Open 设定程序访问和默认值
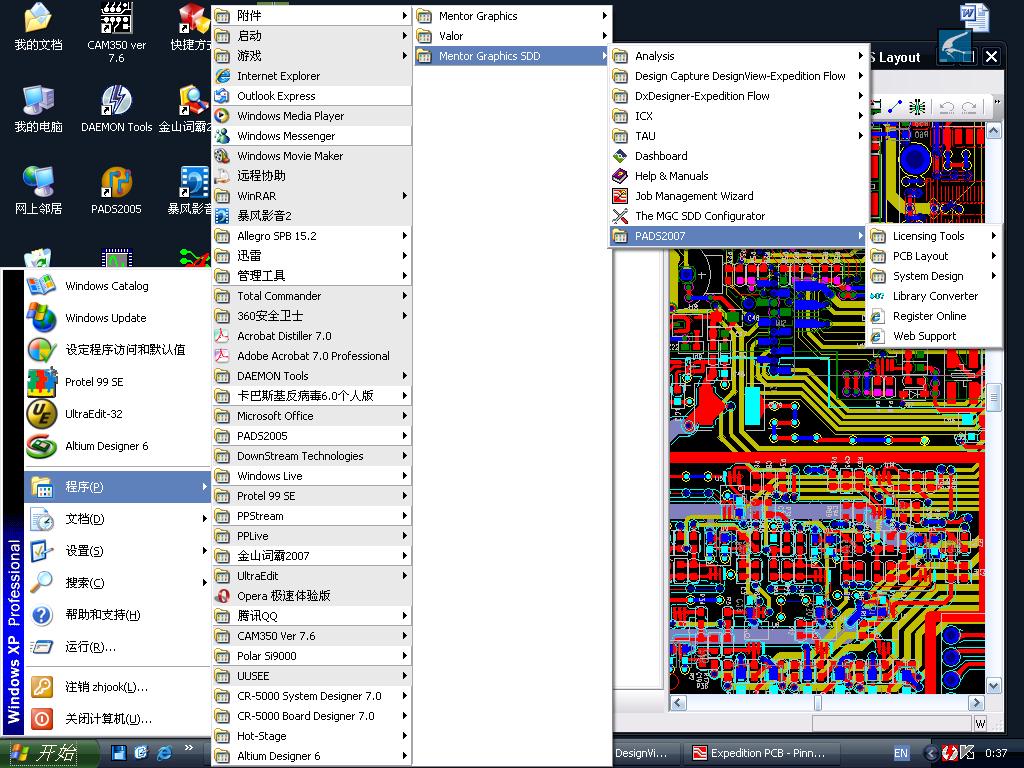The image size is (1024, 768). (x=117, y=350)
